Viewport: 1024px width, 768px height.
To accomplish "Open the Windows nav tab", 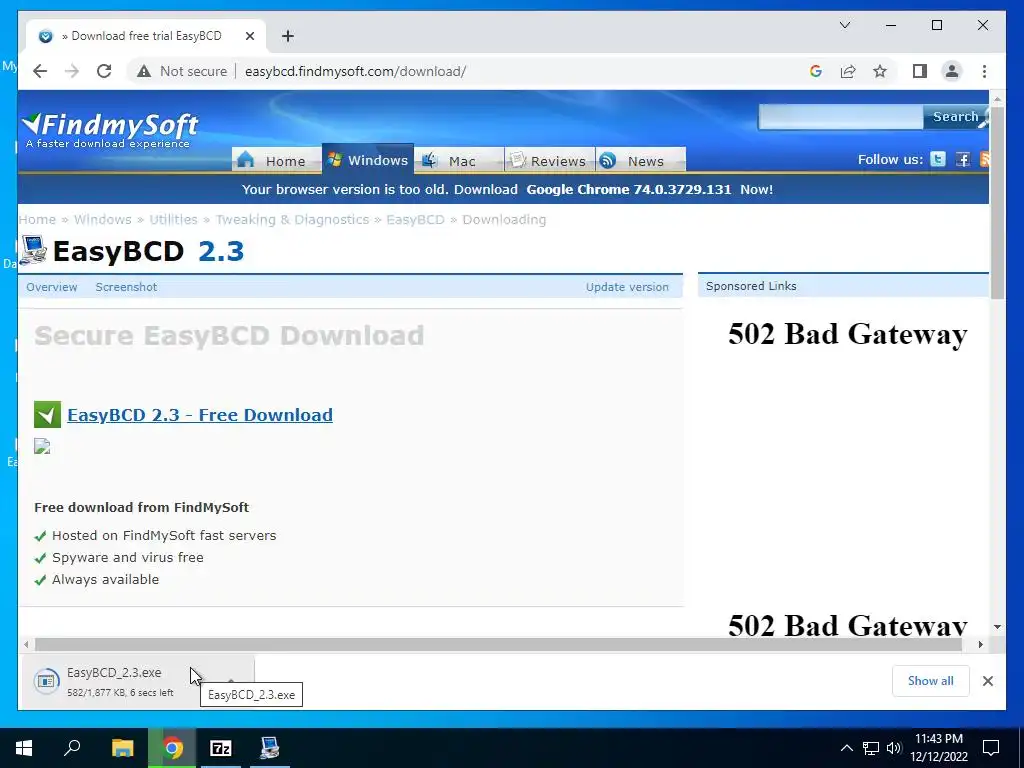I will 368,159.
